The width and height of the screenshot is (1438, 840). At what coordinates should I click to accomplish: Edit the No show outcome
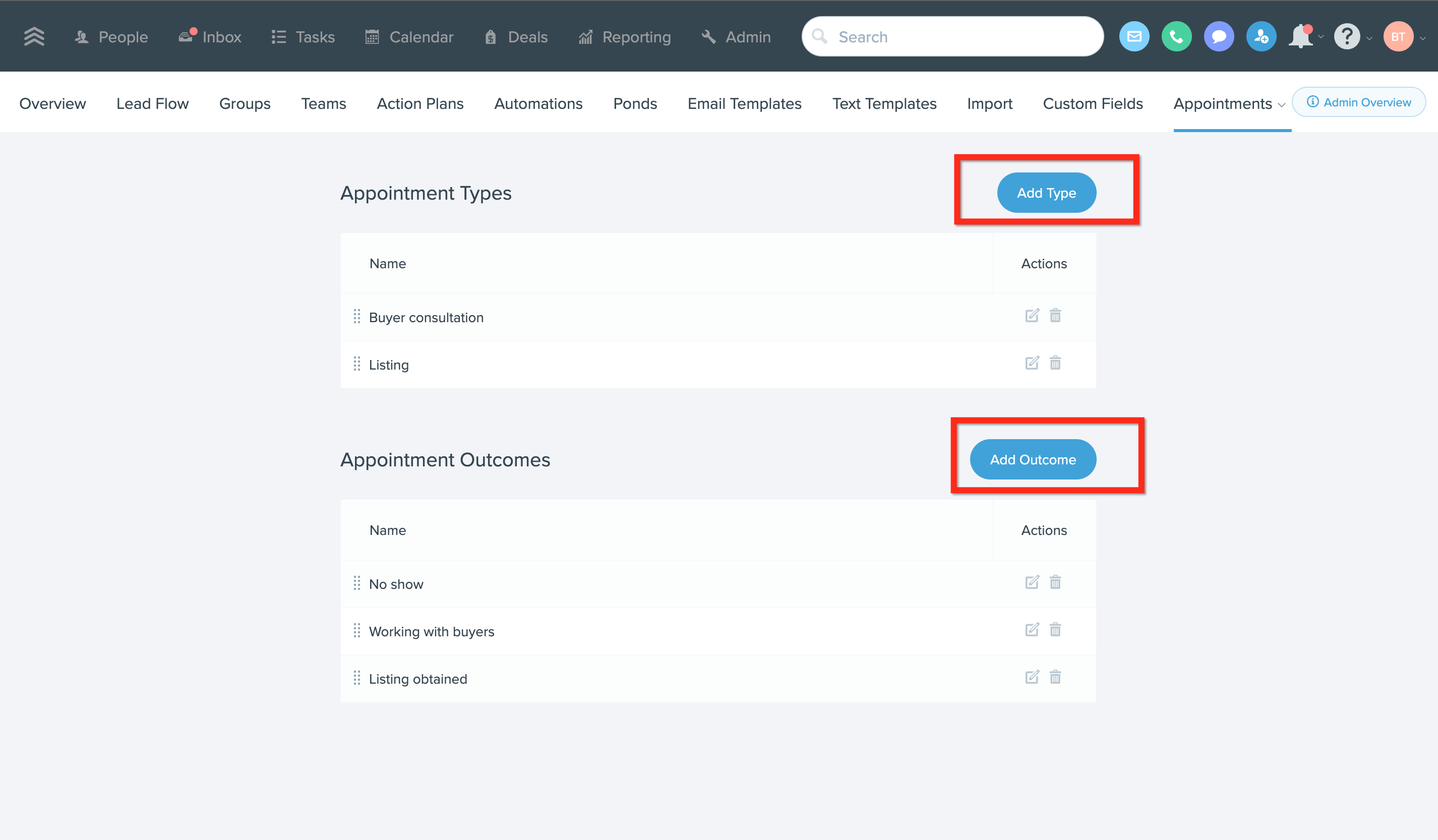[x=1031, y=583]
